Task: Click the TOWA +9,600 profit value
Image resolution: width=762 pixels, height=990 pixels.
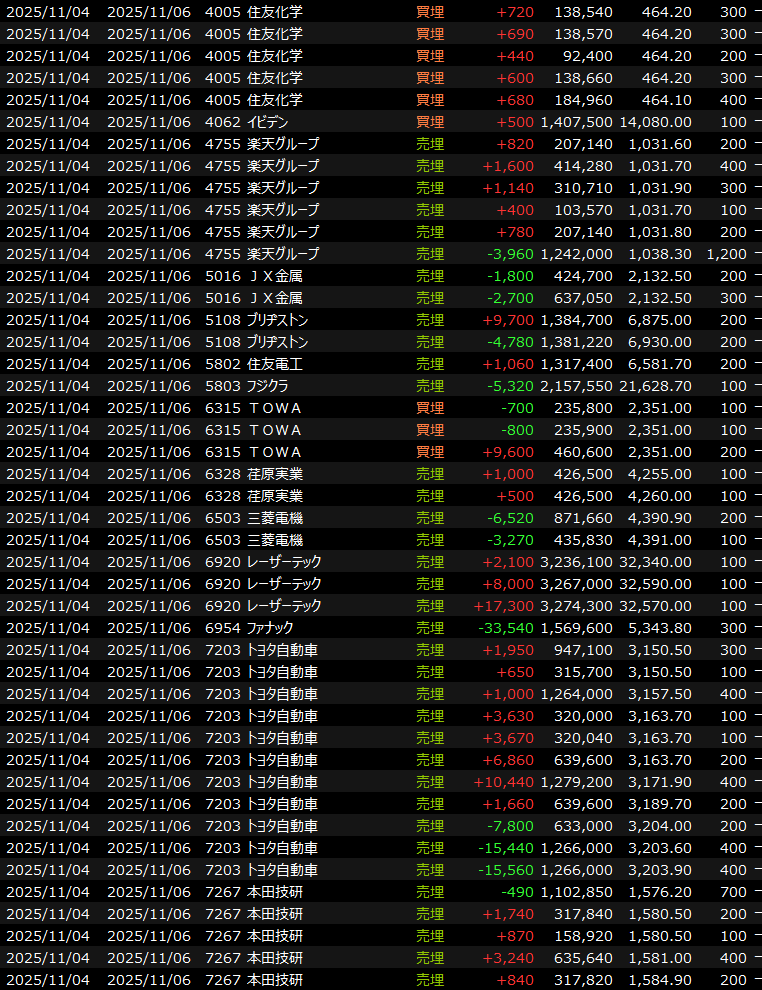Action: (x=510, y=452)
